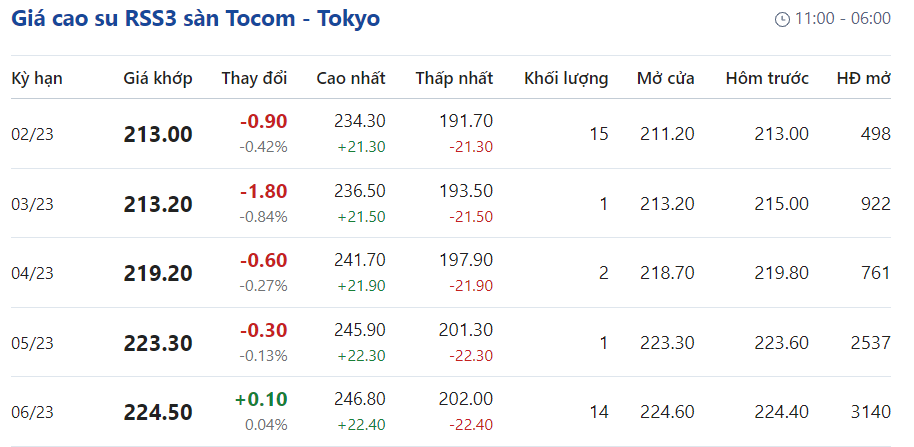Click the 'HĐ mở' column header
914x447 pixels.
pos(863,78)
